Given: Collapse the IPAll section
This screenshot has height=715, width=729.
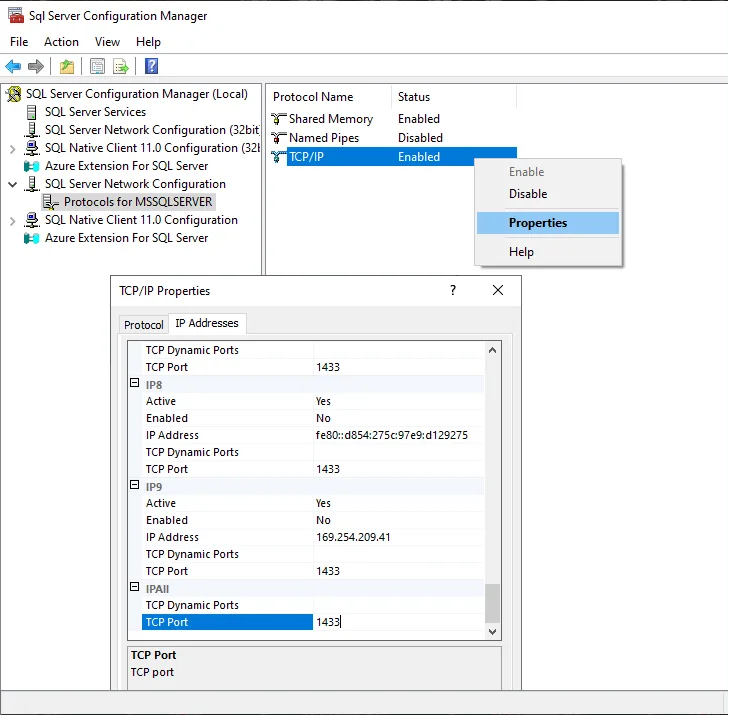Looking at the screenshot, I should pyautogui.click(x=134, y=587).
